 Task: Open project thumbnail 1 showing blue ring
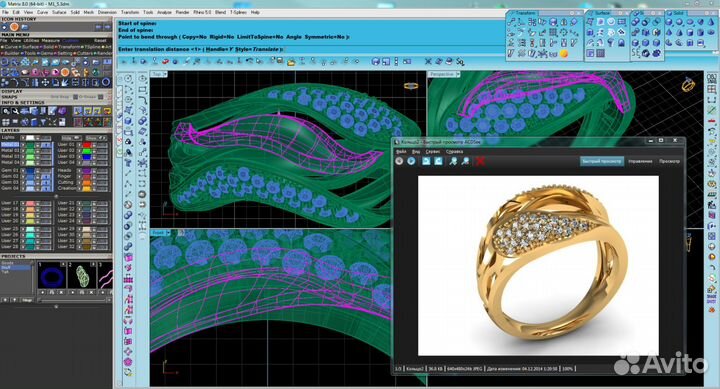(51, 276)
